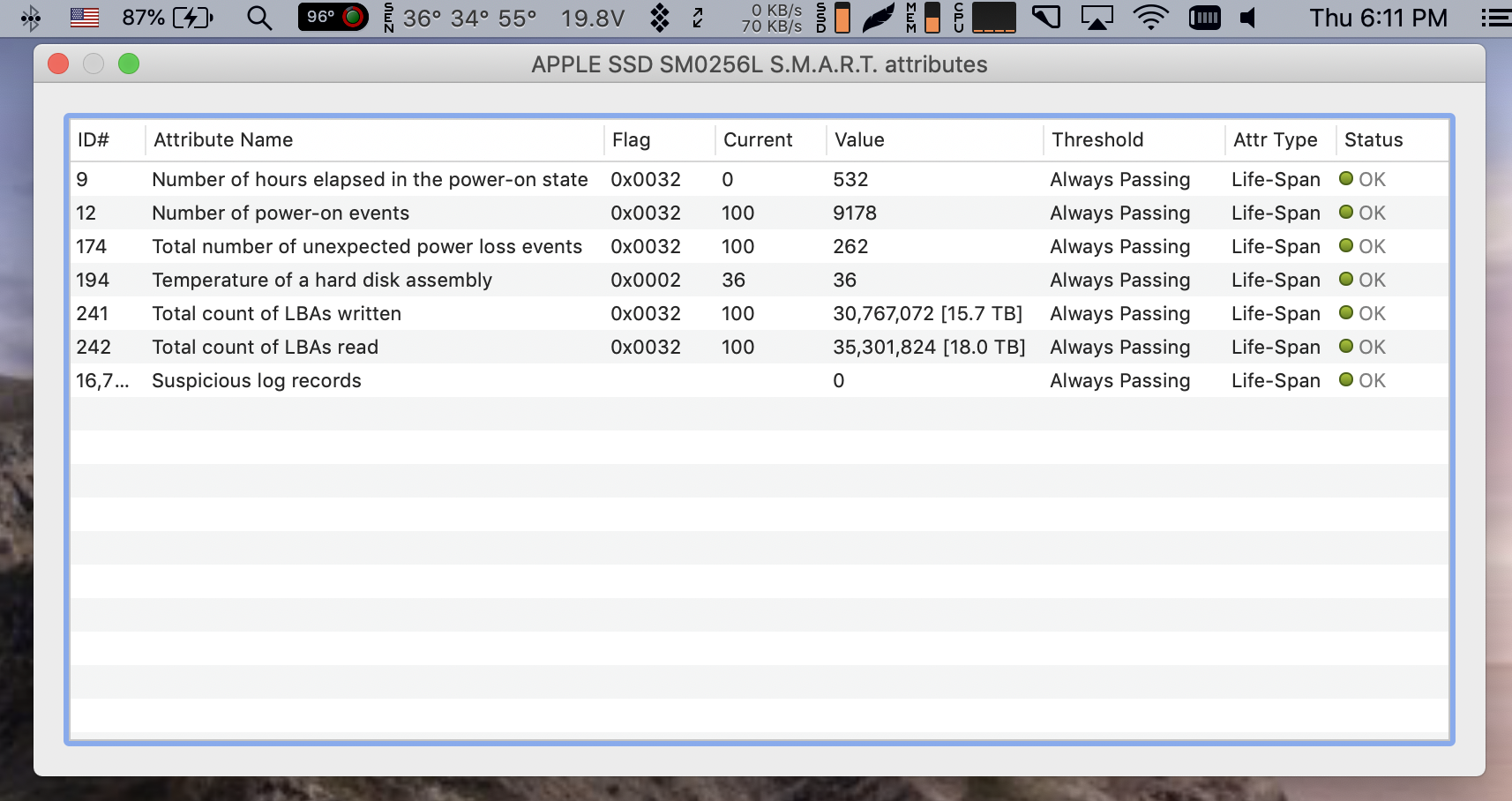
Task: Select unexpected power loss events row
Action: point(759,246)
